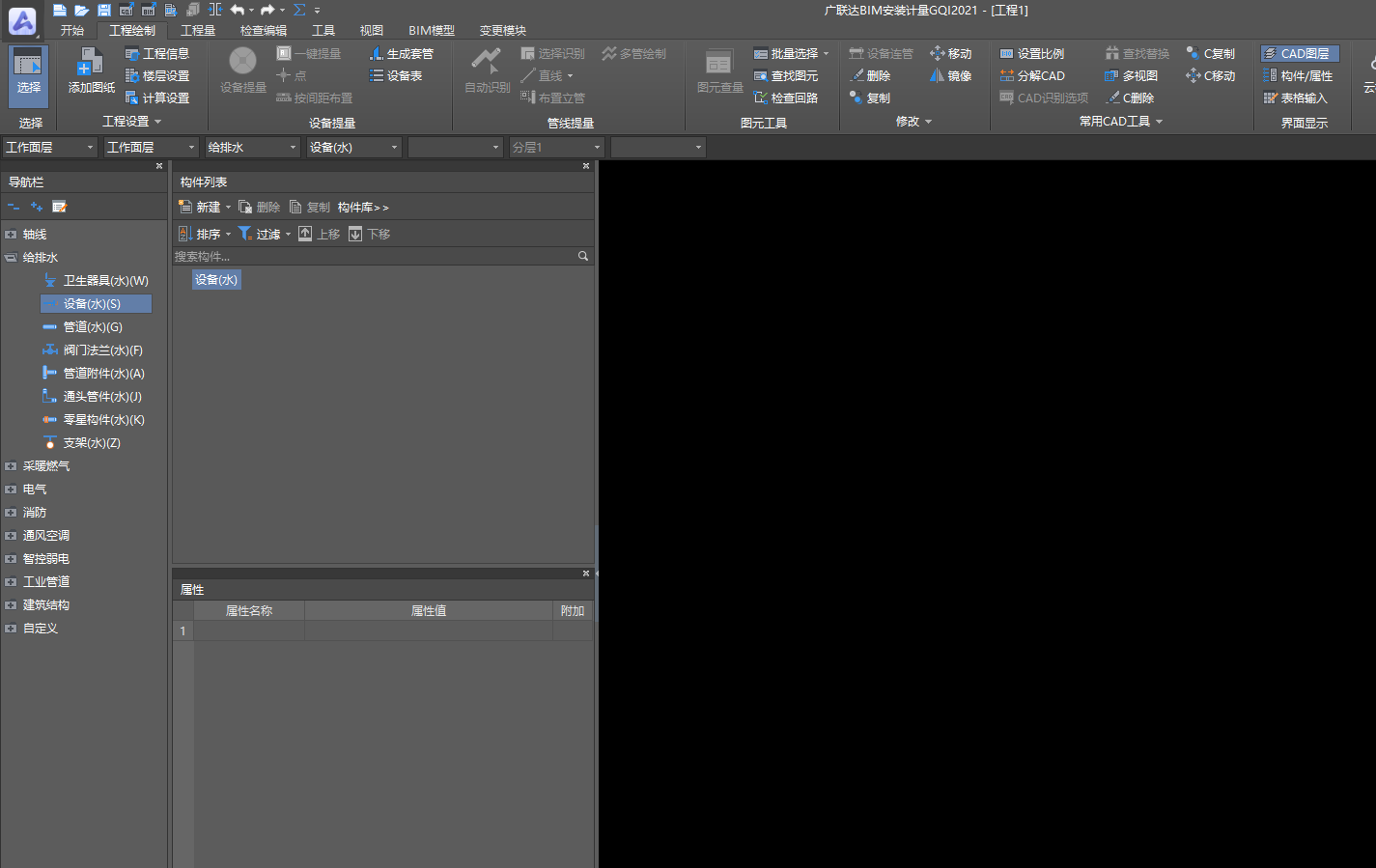Switch to the 开始 ribbon tab
The height and width of the screenshot is (868, 1376).
point(72,31)
